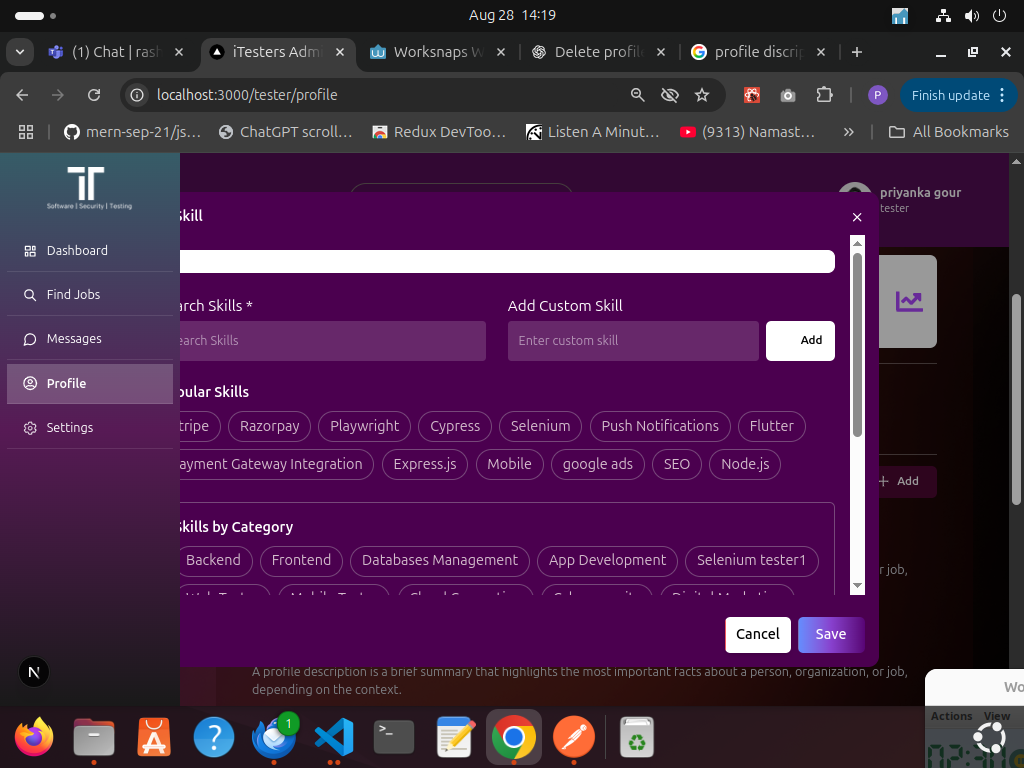Toggle the Playwright skill chip
The height and width of the screenshot is (768, 1024).
point(364,426)
